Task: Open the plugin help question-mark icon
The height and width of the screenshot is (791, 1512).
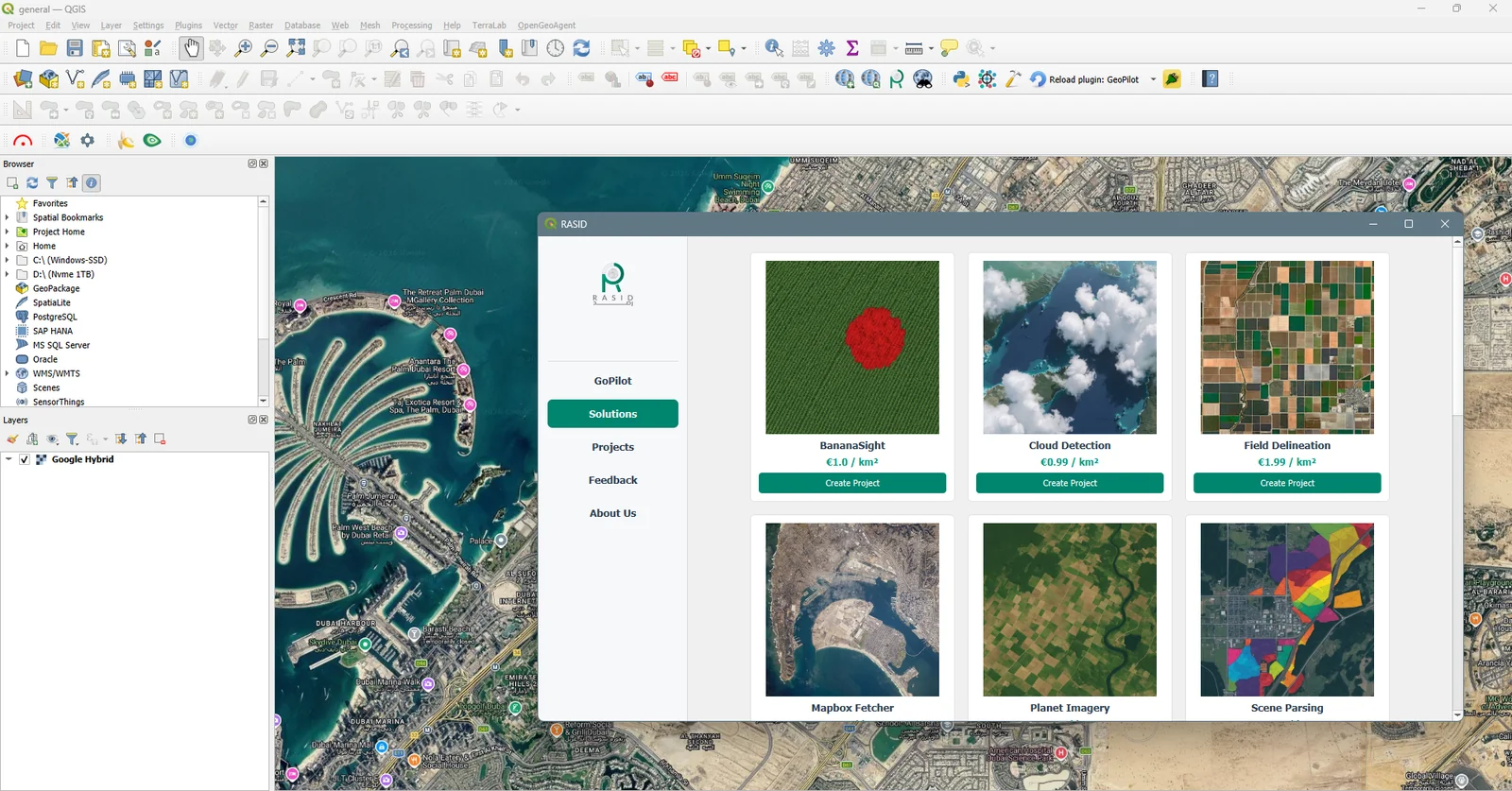Action: tap(1211, 79)
